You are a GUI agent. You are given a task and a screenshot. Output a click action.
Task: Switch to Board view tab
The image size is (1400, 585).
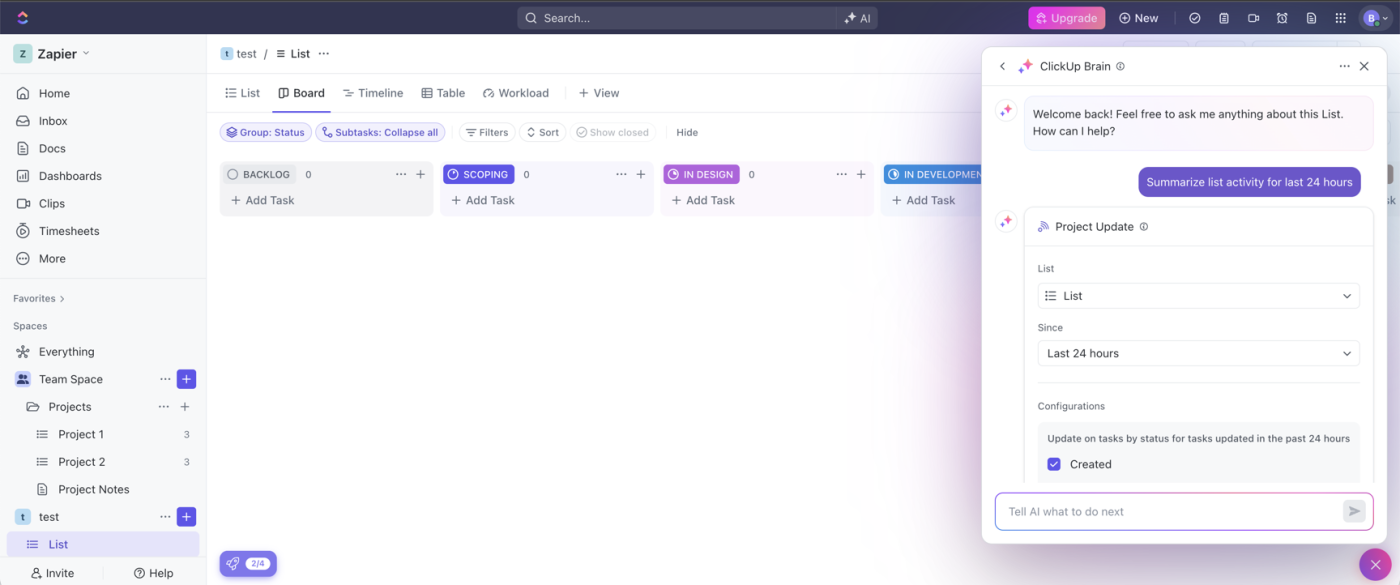[301, 93]
